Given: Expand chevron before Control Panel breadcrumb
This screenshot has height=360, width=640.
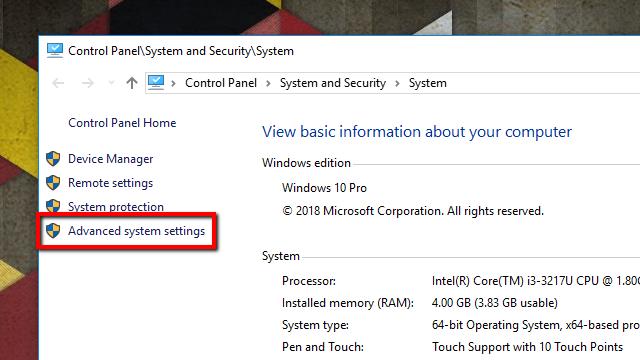Looking at the screenshot, I should click(x=173, y=83).
